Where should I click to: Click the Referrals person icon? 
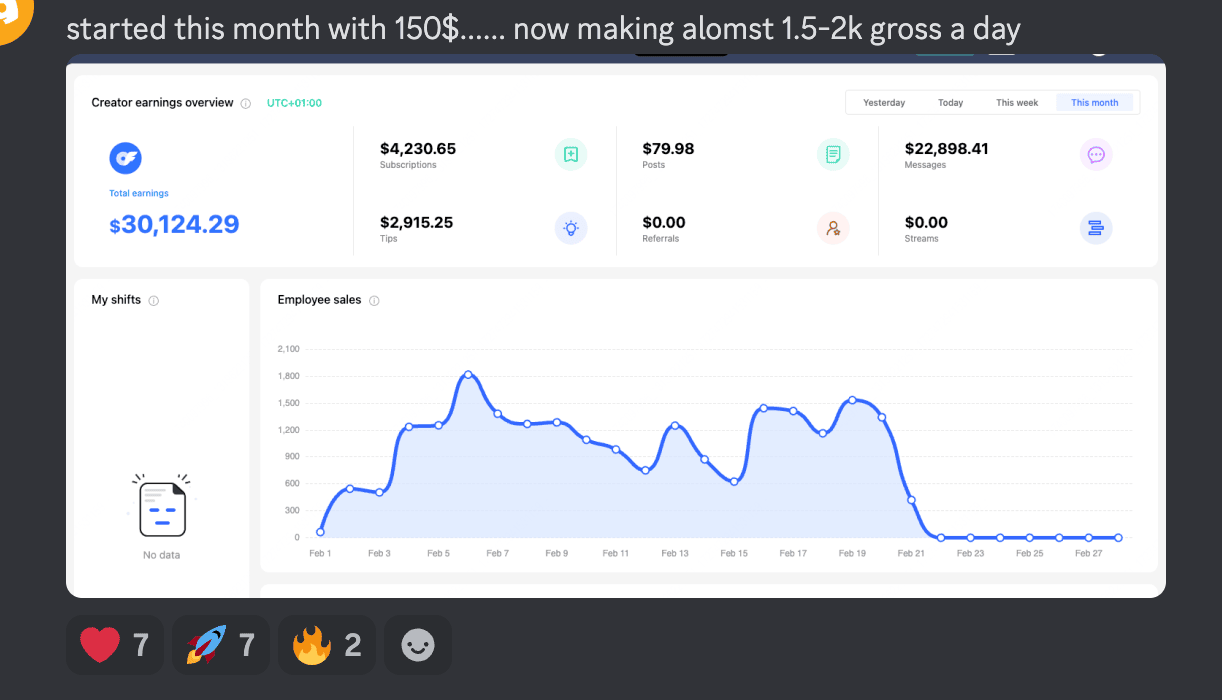click(x=833, y=229)
